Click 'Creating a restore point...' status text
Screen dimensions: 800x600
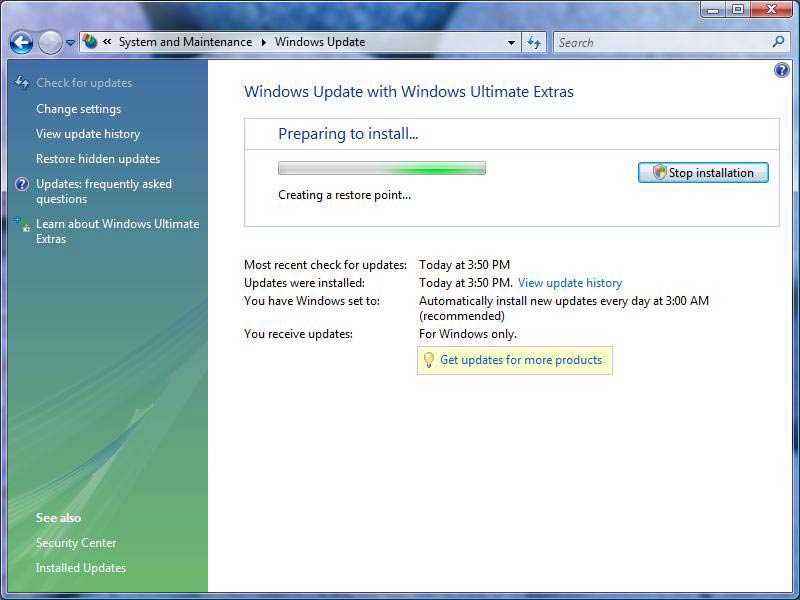(x=344, y=195)
